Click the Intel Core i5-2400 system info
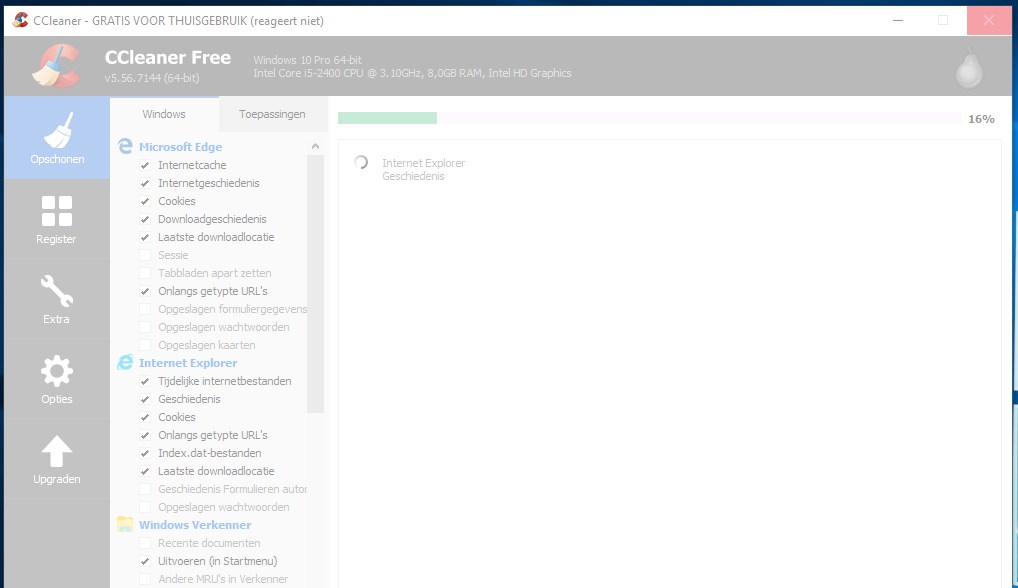 pyautogui.click(x=412, y=73)
